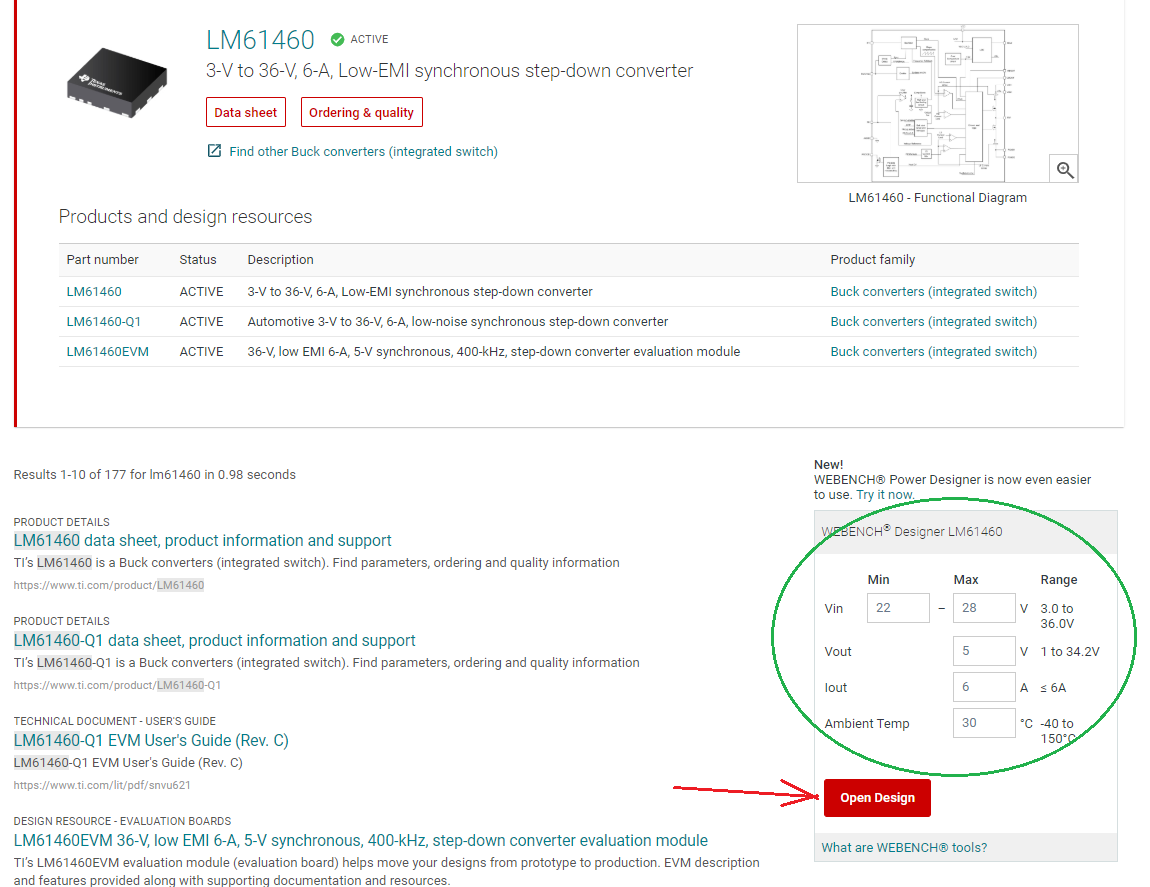The width and height of the screenshot is (1150, 887).
Task: Click the LM61460 product title heading
Action: pyautogui.click(x=260, y=40)
